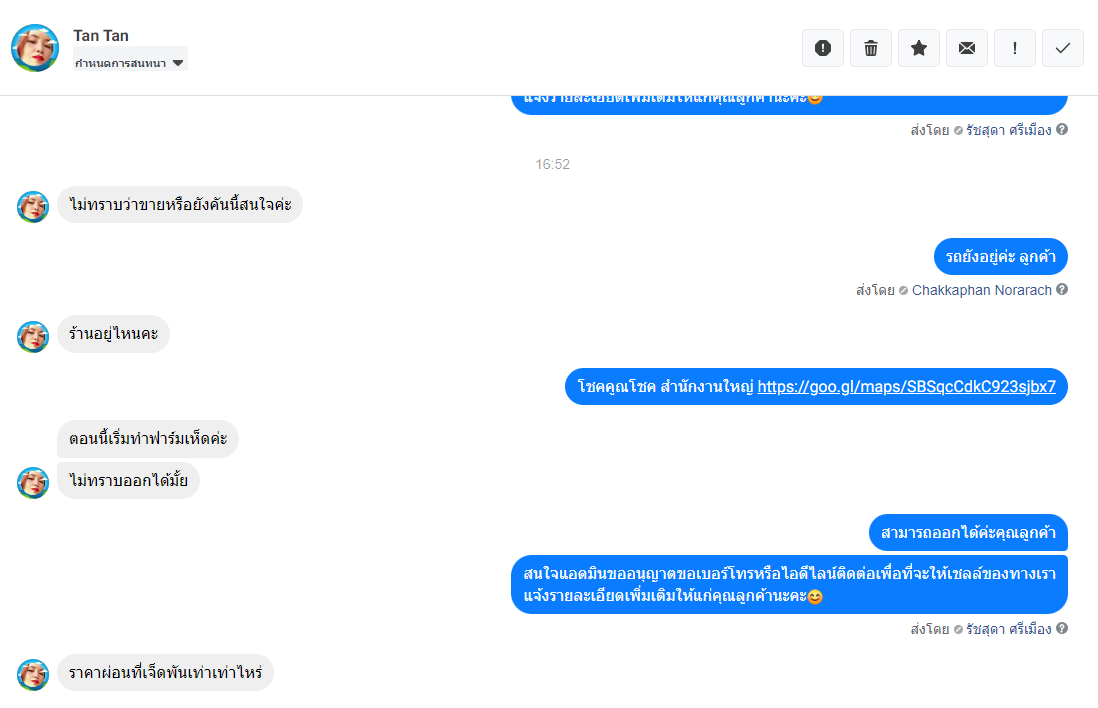Click the 16:52 timestamp
This screenshot has height=708, width=1098.
(553, 165)
